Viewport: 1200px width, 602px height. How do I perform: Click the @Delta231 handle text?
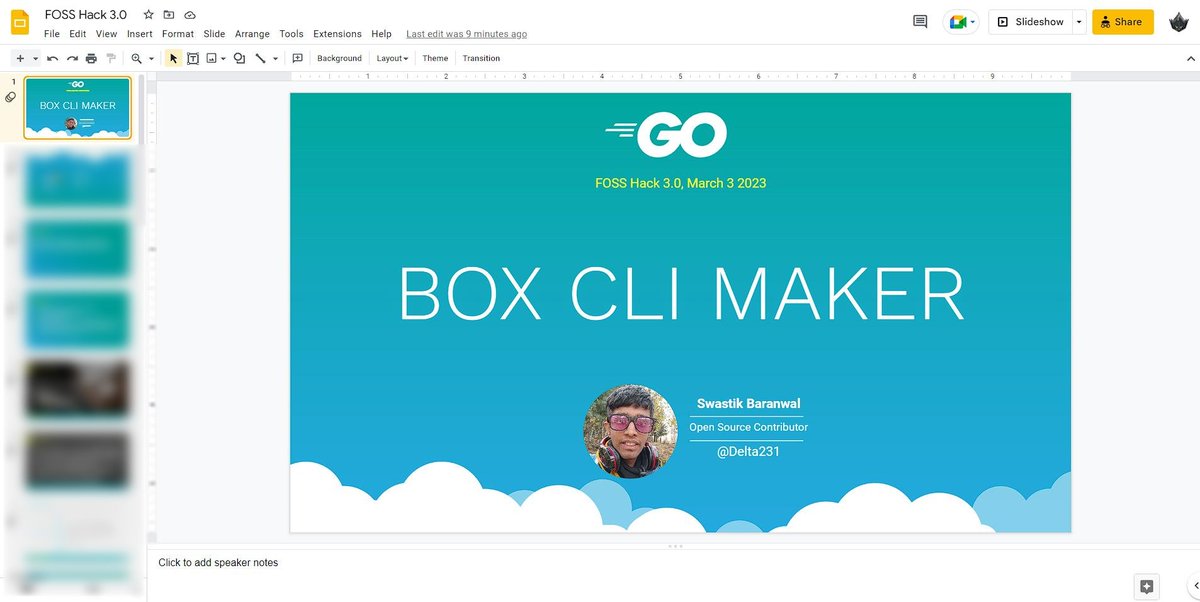(748, 452)
